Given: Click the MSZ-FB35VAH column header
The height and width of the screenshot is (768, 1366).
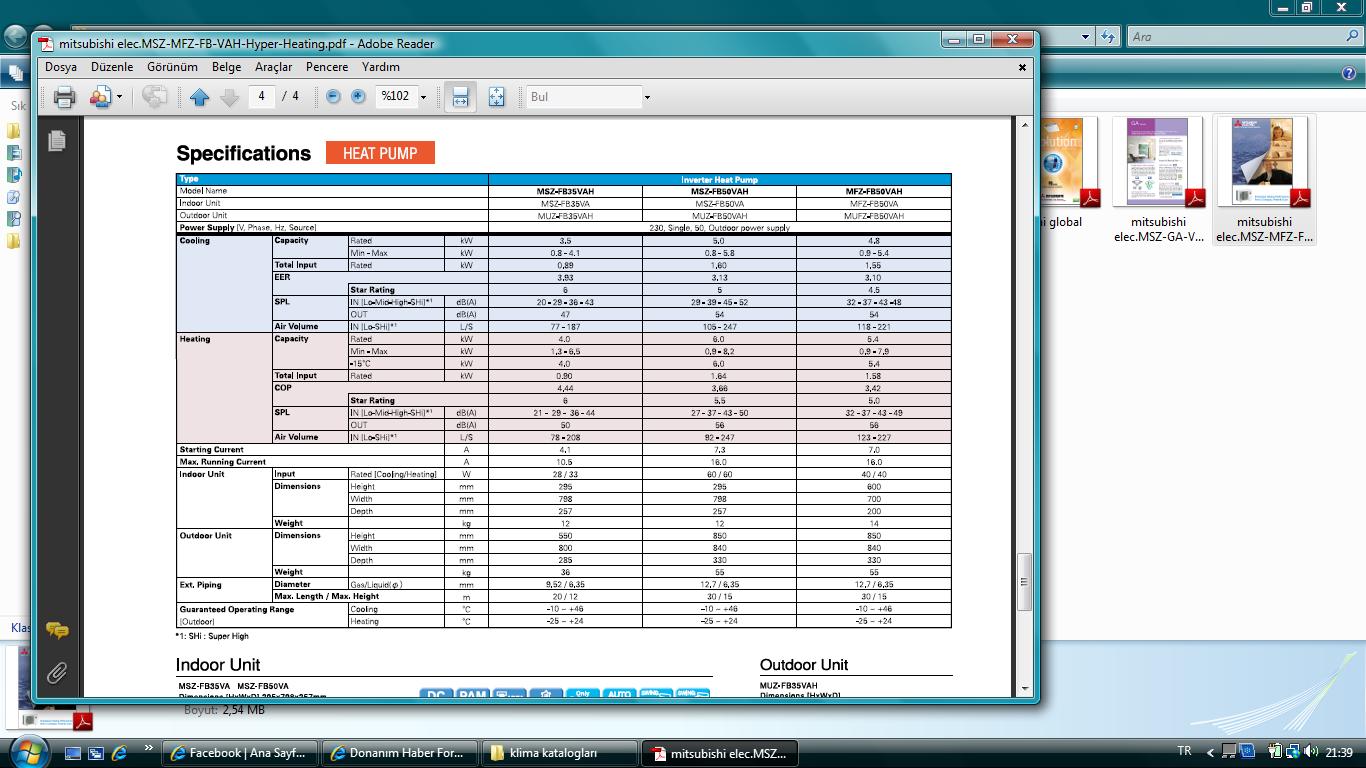Looking at the screenshot, I should click(x=565, y=191).
